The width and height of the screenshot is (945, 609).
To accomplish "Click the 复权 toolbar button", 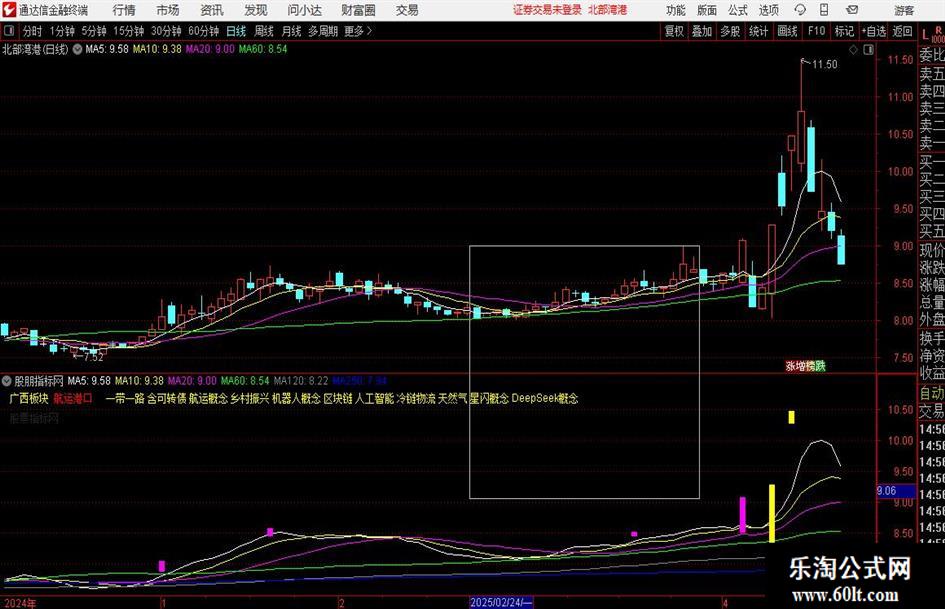I will [674, 31].
